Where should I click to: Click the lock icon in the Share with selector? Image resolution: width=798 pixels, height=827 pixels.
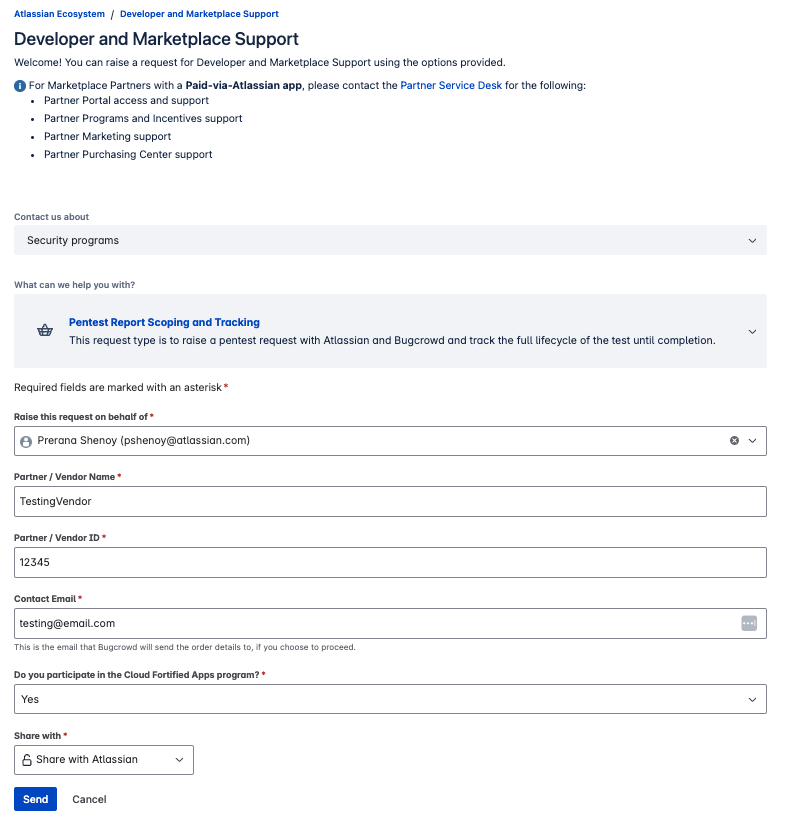click(x=29, y=759)
